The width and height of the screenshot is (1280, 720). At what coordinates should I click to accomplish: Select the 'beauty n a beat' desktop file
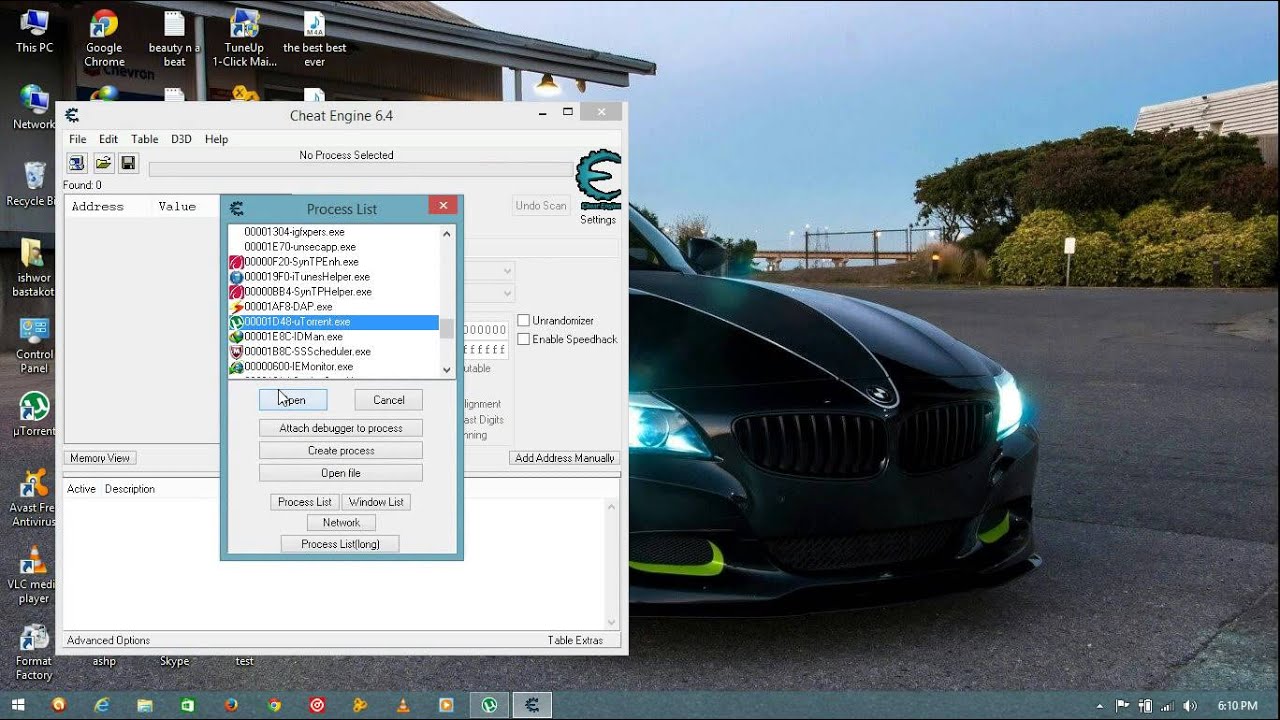coord(174,38)
